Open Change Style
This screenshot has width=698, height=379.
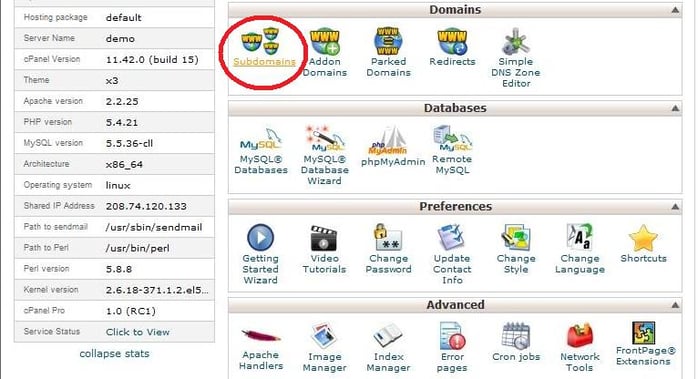[x=515, y=237]
